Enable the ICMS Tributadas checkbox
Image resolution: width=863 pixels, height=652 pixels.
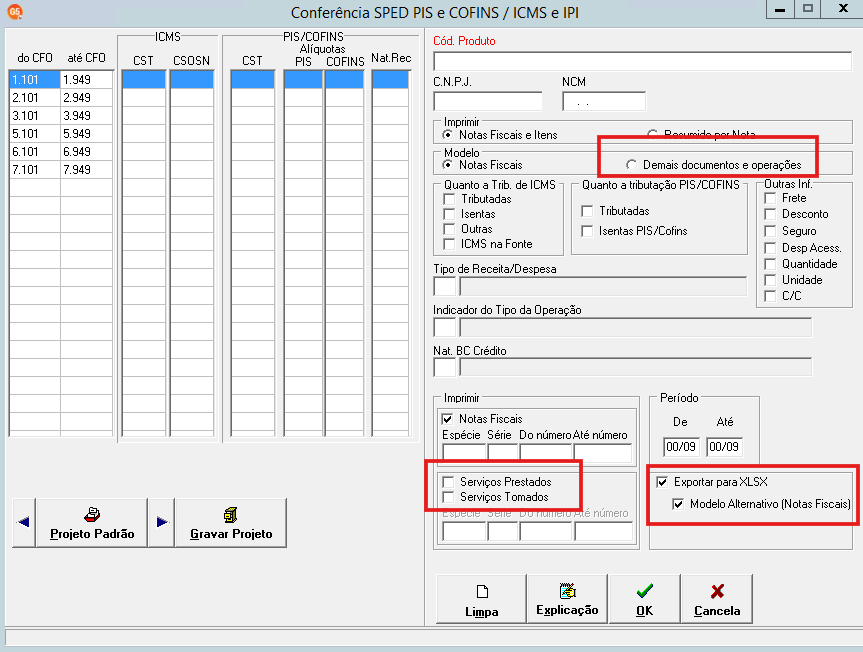pyautogui.click(x=449, y=199)
